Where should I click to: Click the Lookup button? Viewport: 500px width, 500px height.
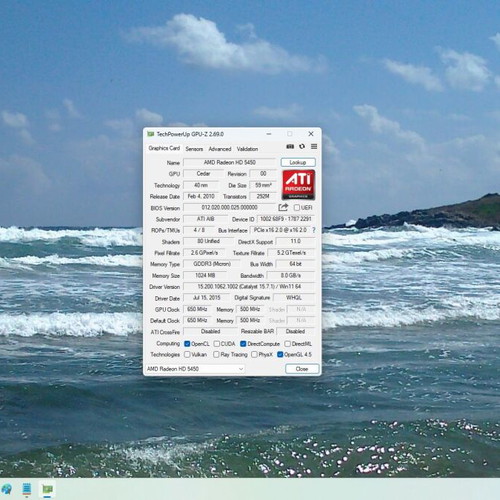[298, 162]
